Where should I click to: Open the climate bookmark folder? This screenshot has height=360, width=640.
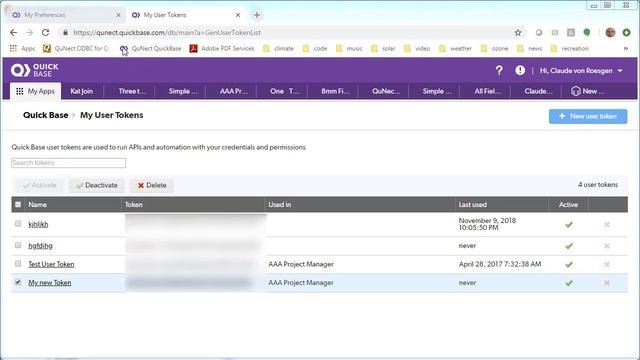click(x=278, y=48)
